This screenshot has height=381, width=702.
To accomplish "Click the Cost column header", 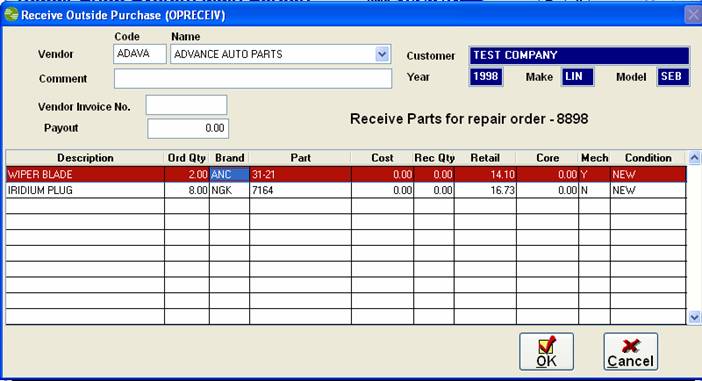I will (x=382, y=158).
